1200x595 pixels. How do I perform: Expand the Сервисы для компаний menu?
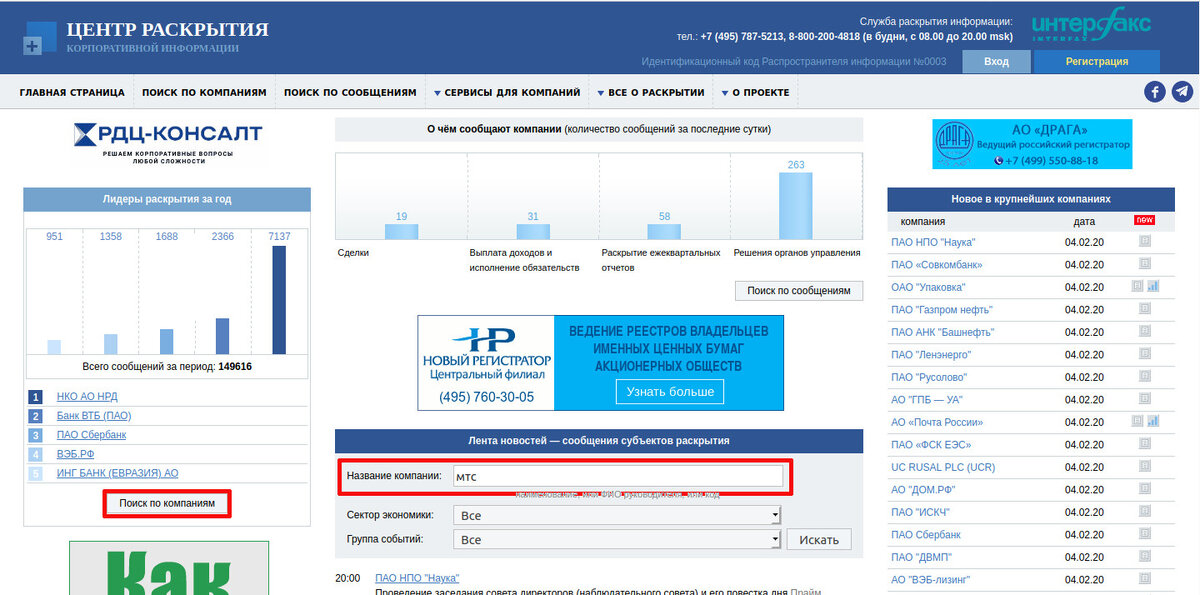click(x=507, y=92)
